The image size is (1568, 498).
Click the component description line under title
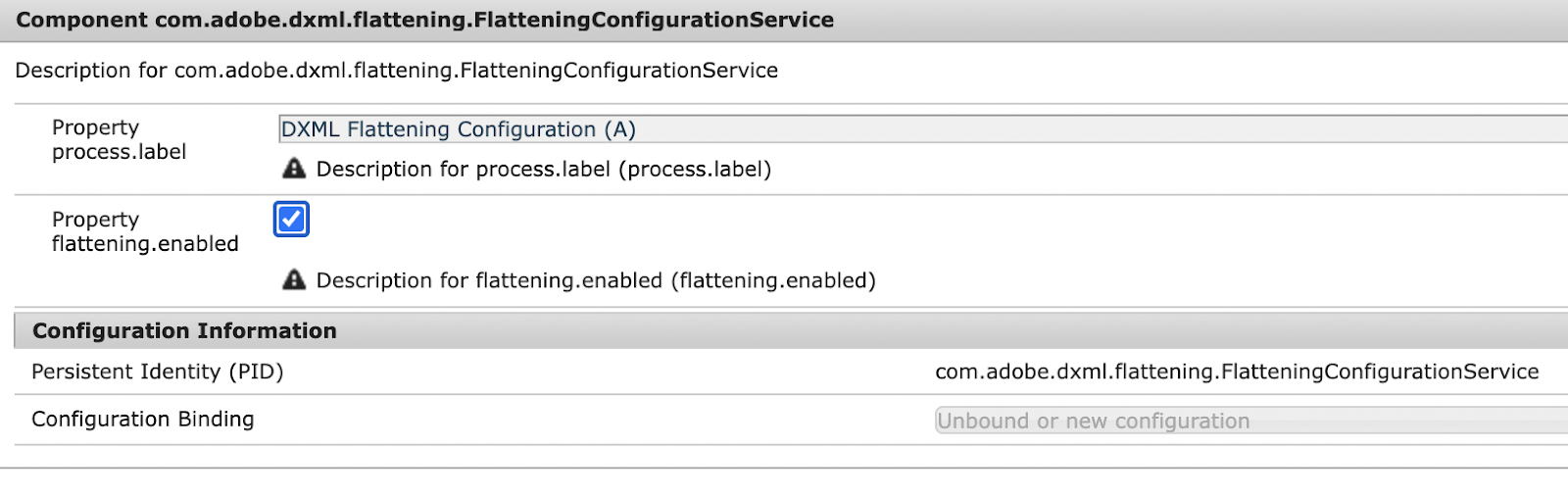[x=396, y=71]
